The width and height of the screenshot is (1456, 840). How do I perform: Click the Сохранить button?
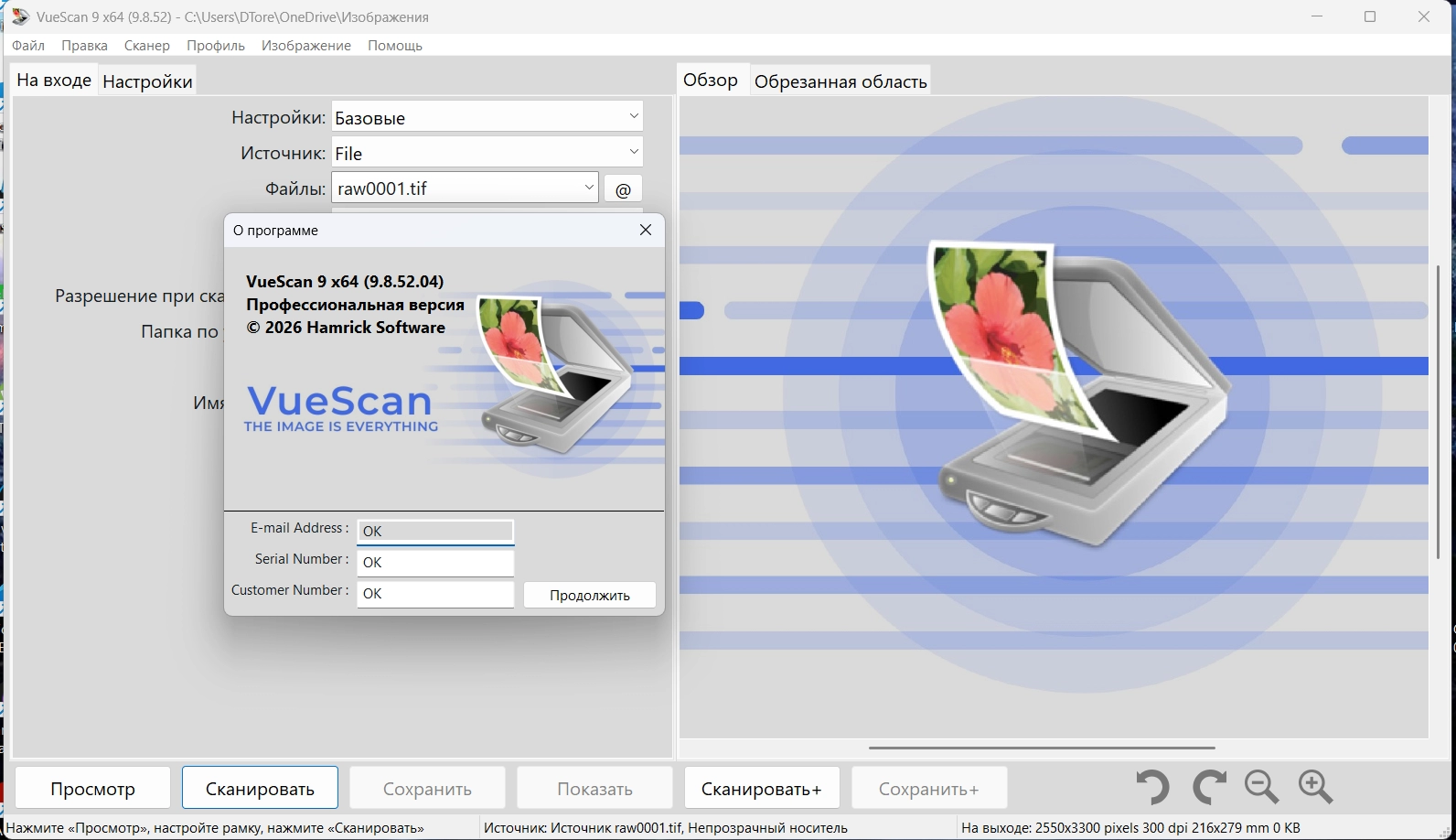click(427, 788)
